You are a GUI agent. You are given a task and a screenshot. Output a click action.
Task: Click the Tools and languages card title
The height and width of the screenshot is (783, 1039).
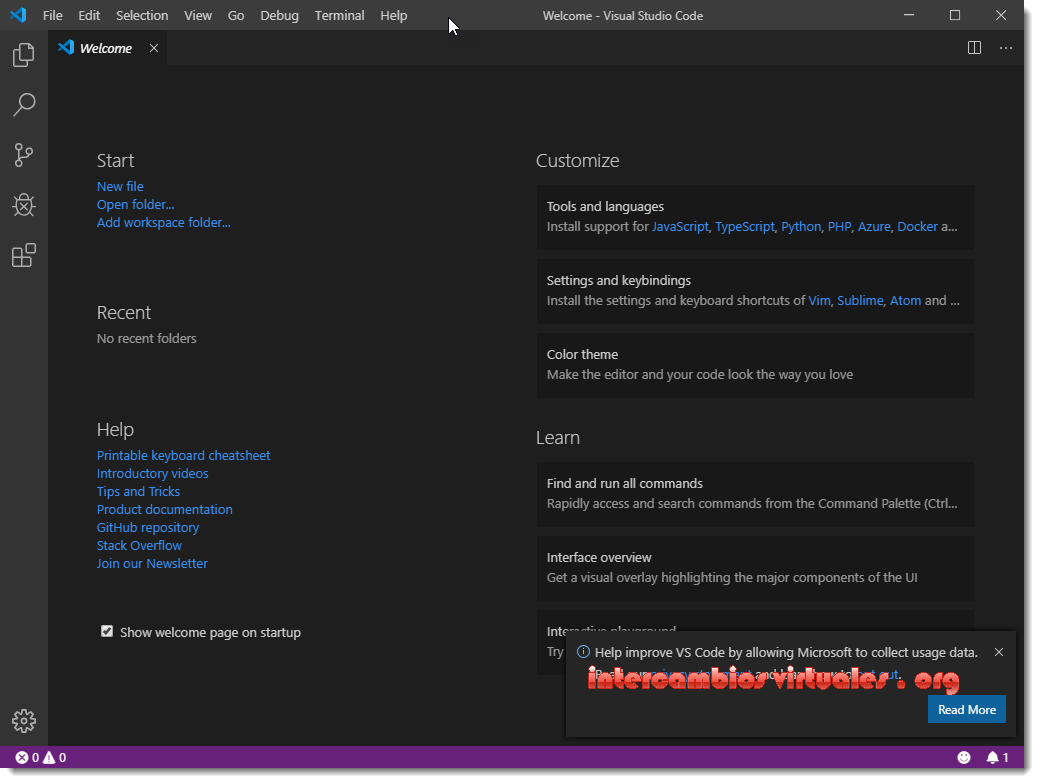pos(605,207)
